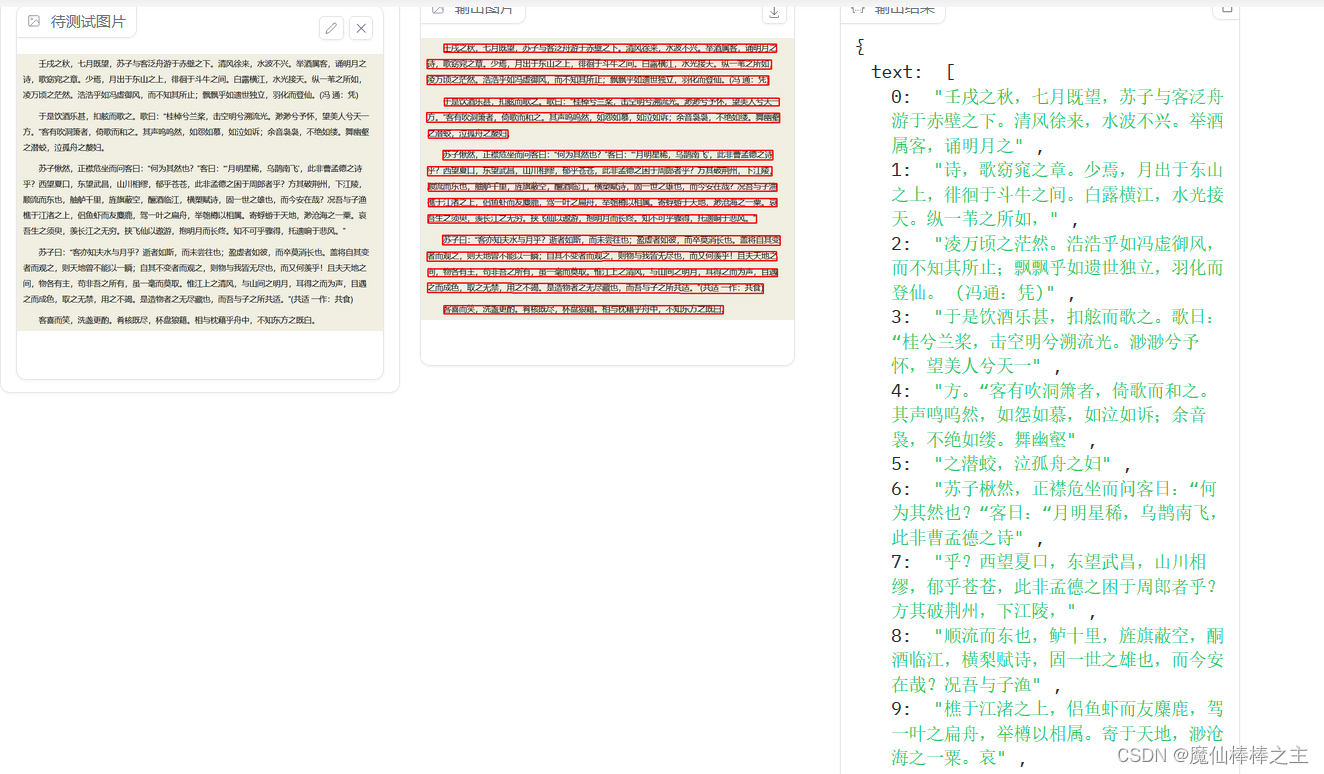This screenshot has width=1324, height=774.
Task: Remove the test image with the X button
Action: click(x=361, y=28)
